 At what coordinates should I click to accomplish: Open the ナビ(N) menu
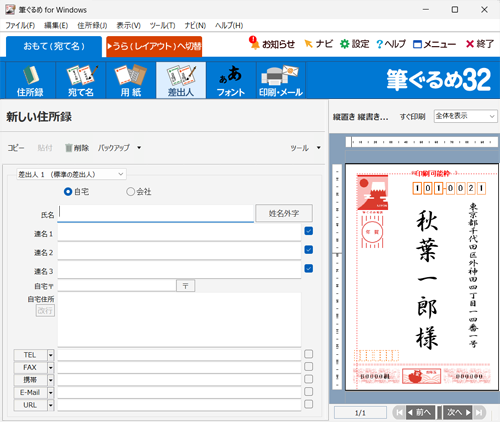coord(195,25)
